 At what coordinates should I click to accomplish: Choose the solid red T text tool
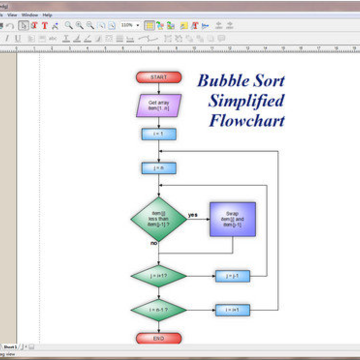tap(45, 25)
